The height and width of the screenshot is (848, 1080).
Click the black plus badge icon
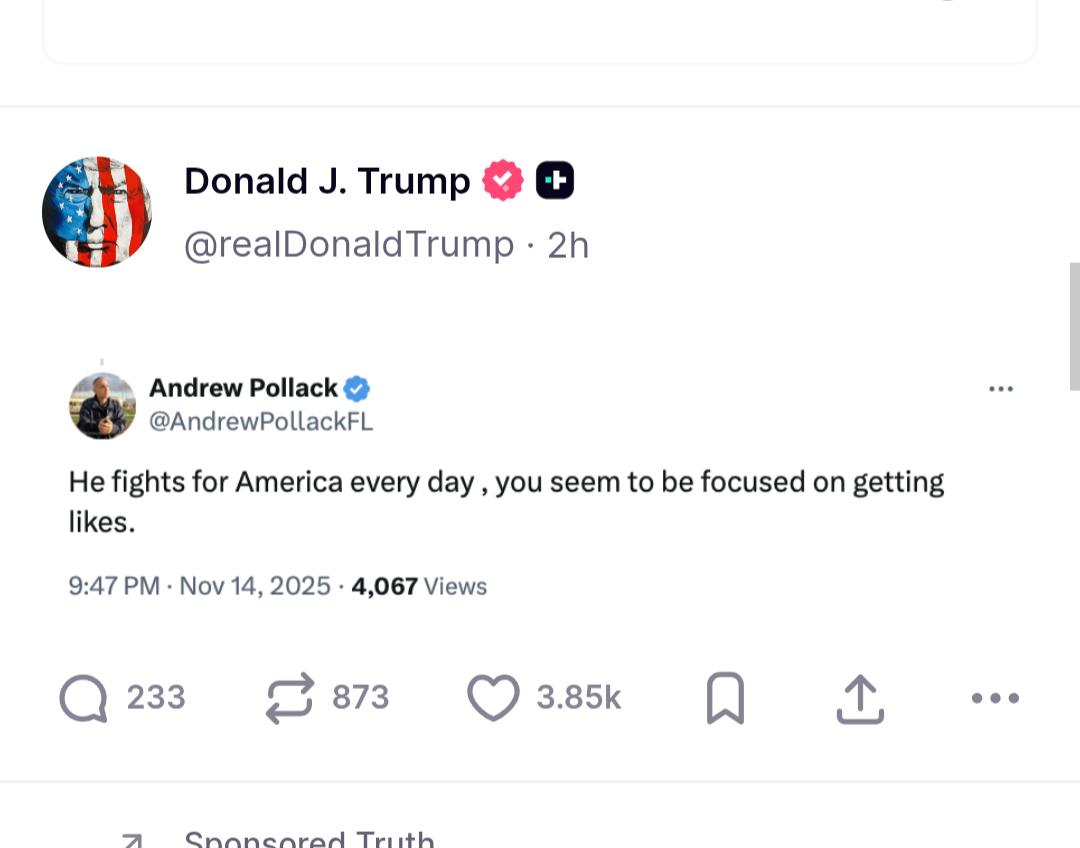pyautogui.click(x=555, y=181)
